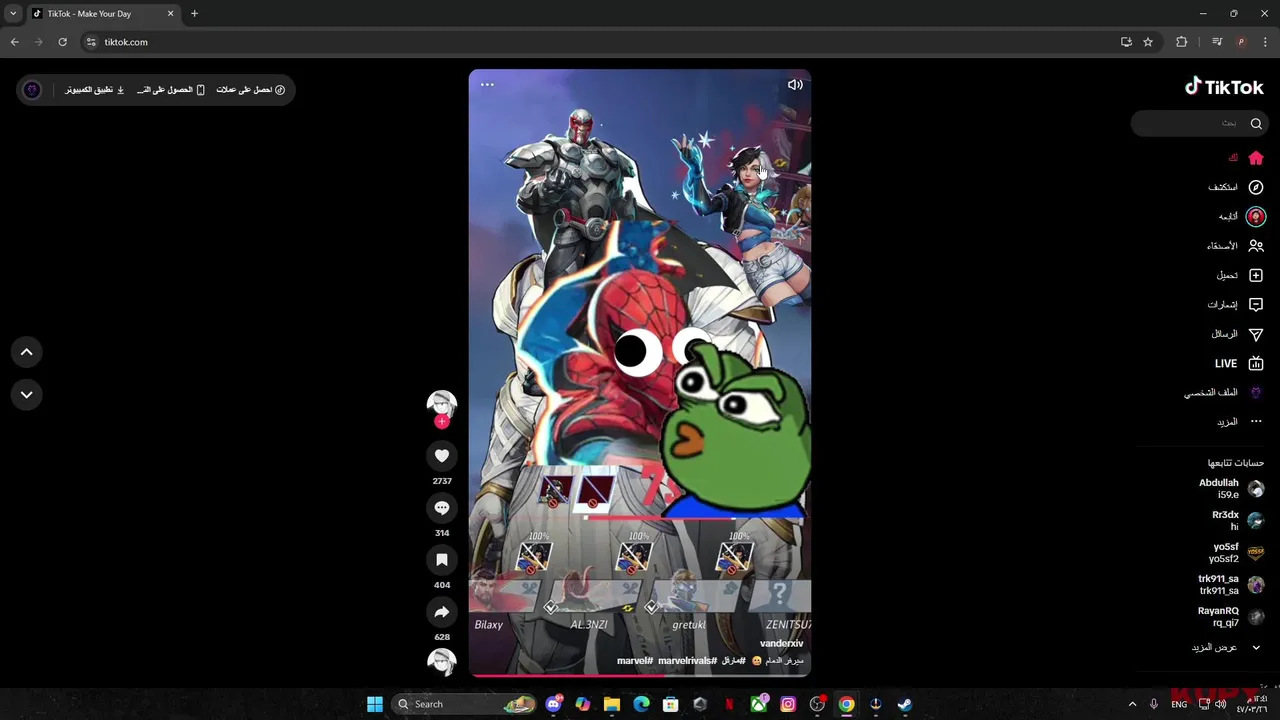Image resolution: width=1280 pixels, height=720 pixels.
Task: Open new tab with plus button
Action: click(194, 14)
